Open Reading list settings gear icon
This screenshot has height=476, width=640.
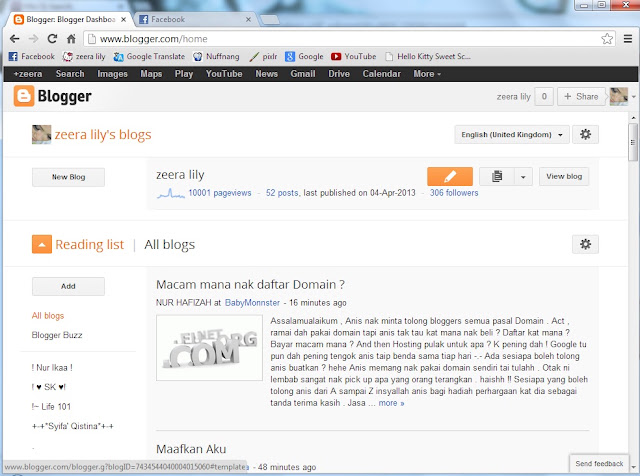tap(585, 244)
